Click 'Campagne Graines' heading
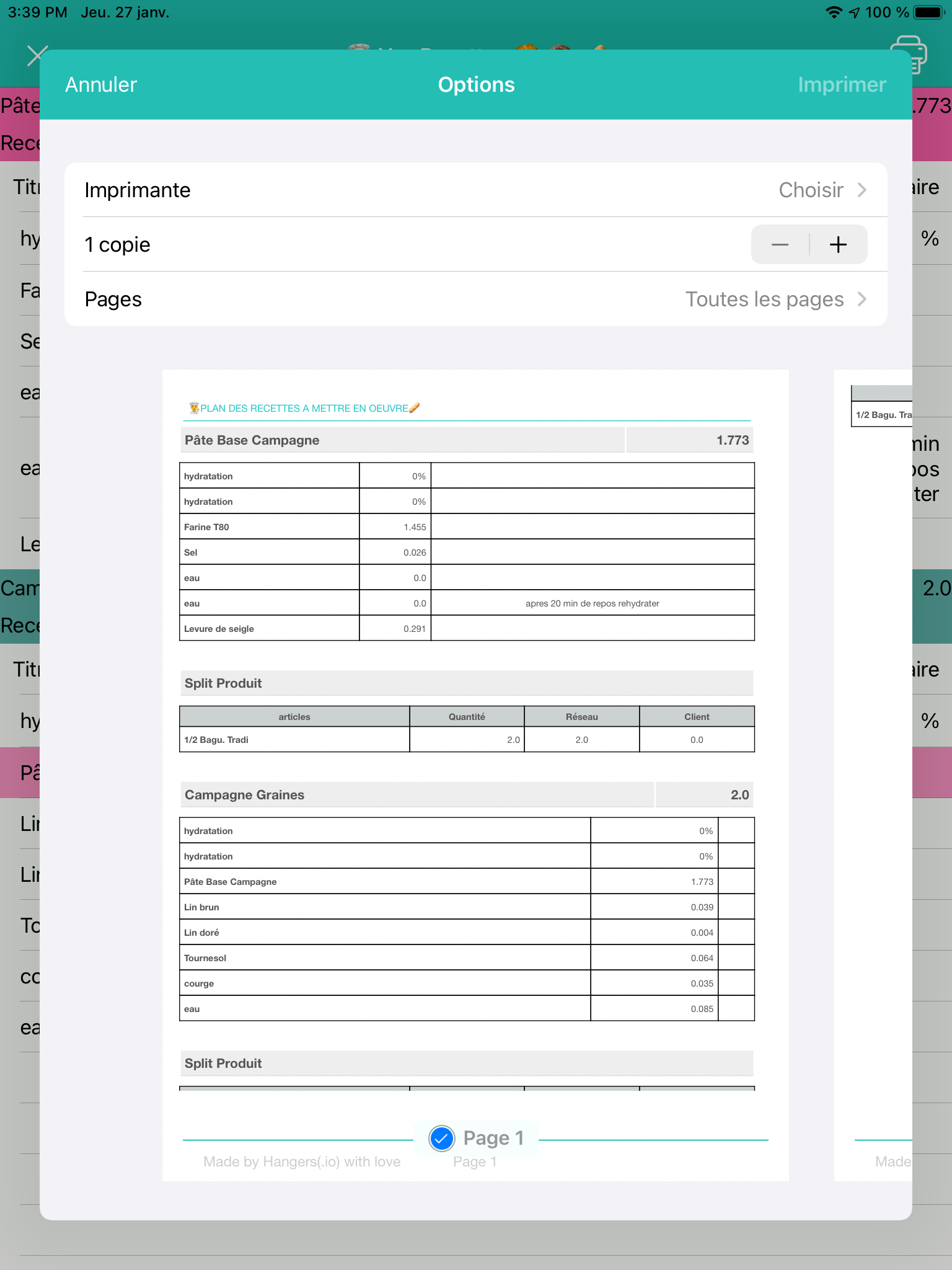Screen dimensions: 952x1270 click(x=244, y=795)
